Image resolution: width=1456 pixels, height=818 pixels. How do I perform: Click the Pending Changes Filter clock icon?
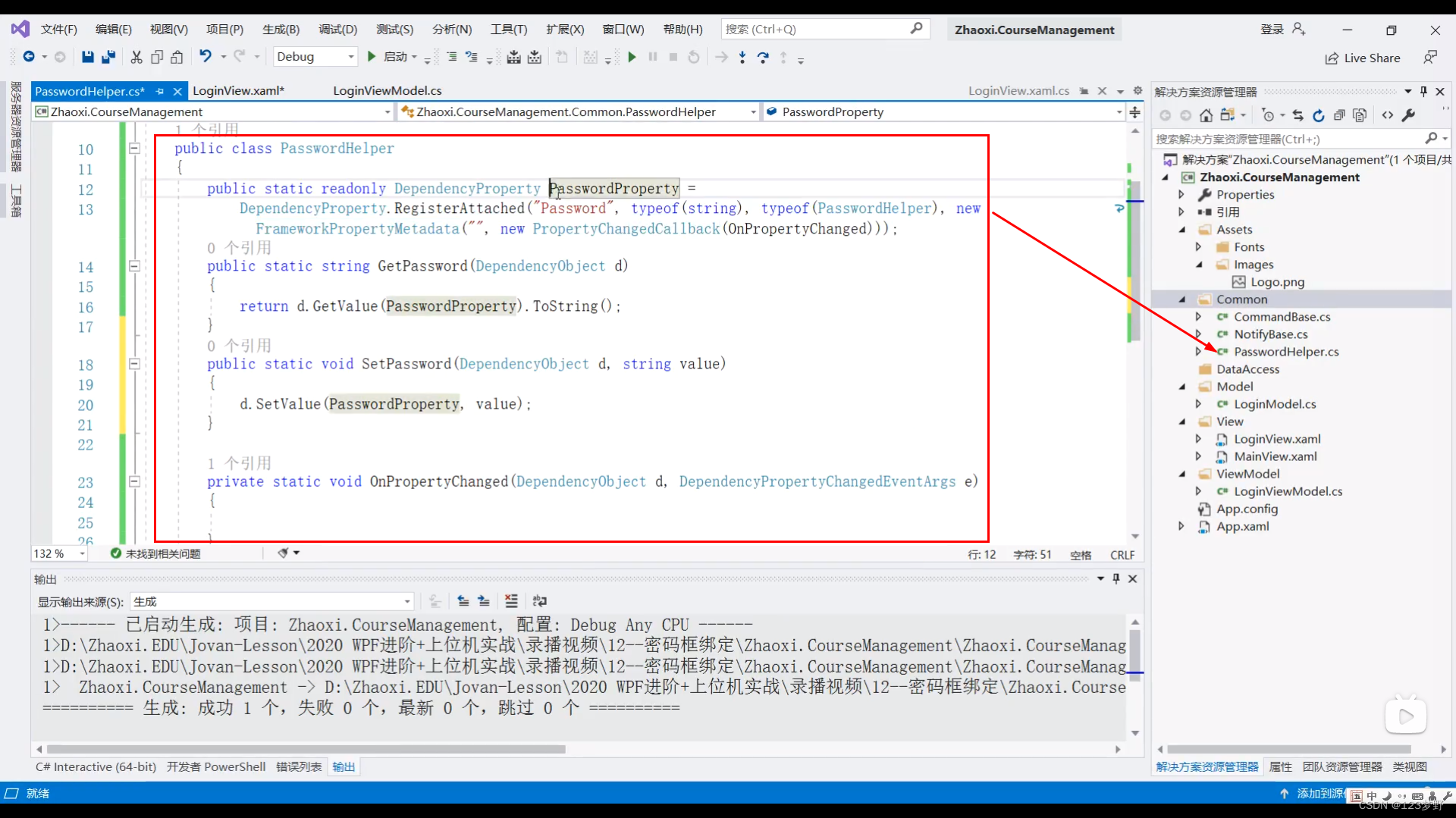click(x=1268, y=115)
